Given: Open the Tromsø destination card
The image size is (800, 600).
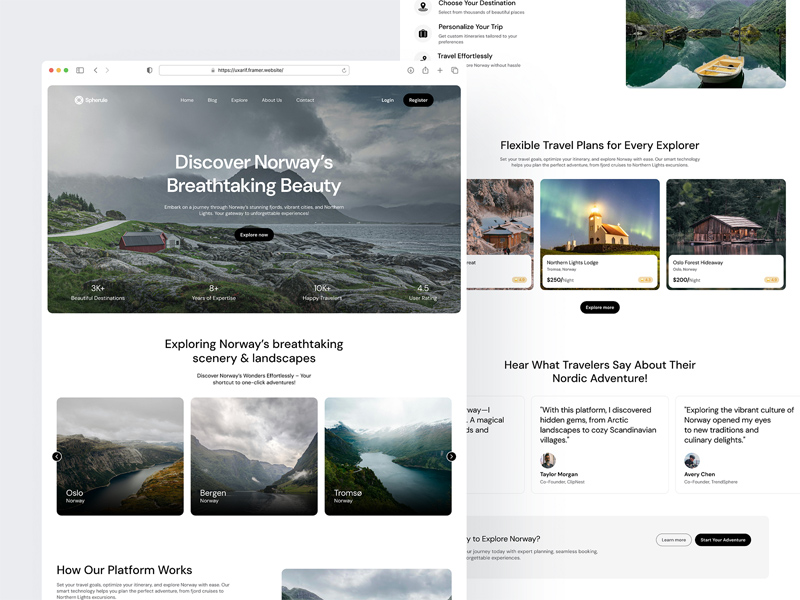Looking at the screenshot, I should [388, 457].
